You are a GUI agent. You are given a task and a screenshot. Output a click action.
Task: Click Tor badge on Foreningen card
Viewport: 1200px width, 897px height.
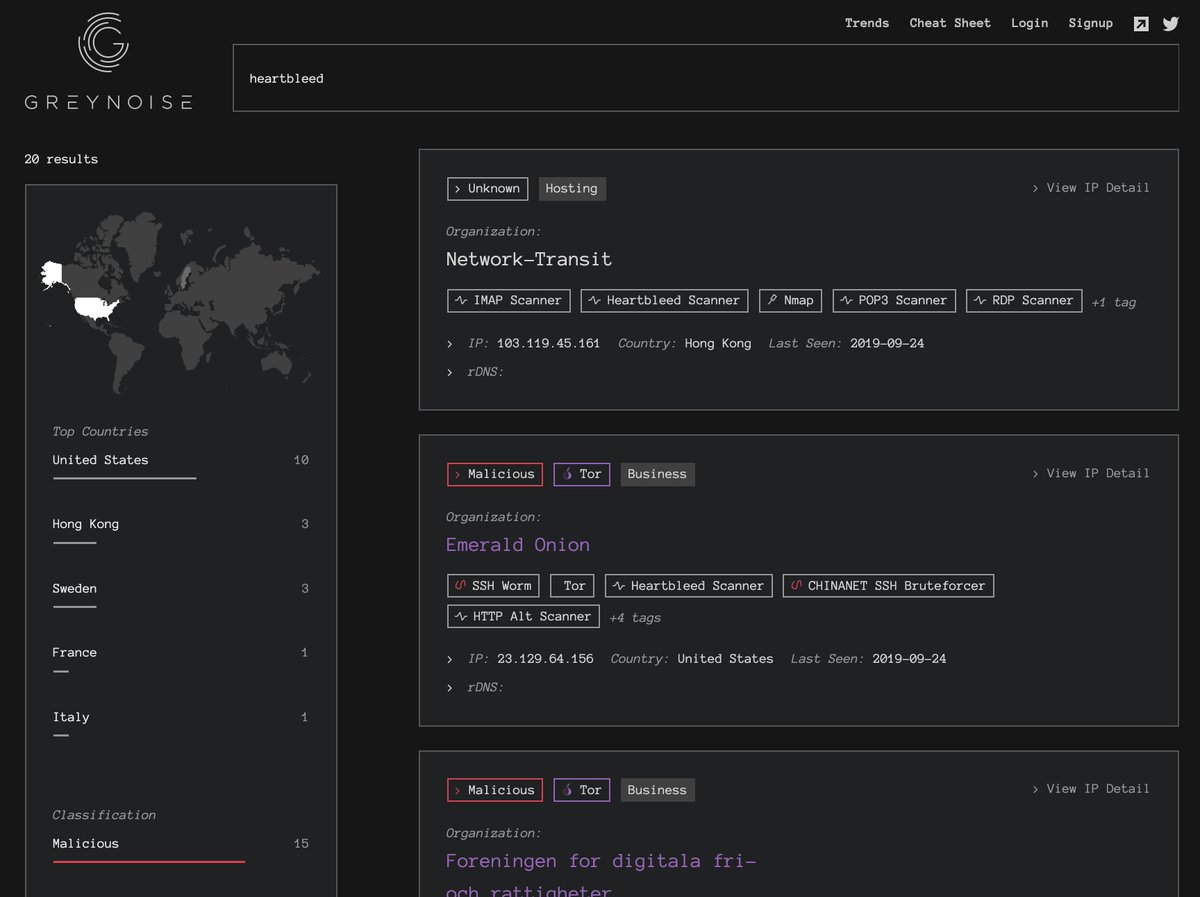pyautogui.click(x=582, y=790)
